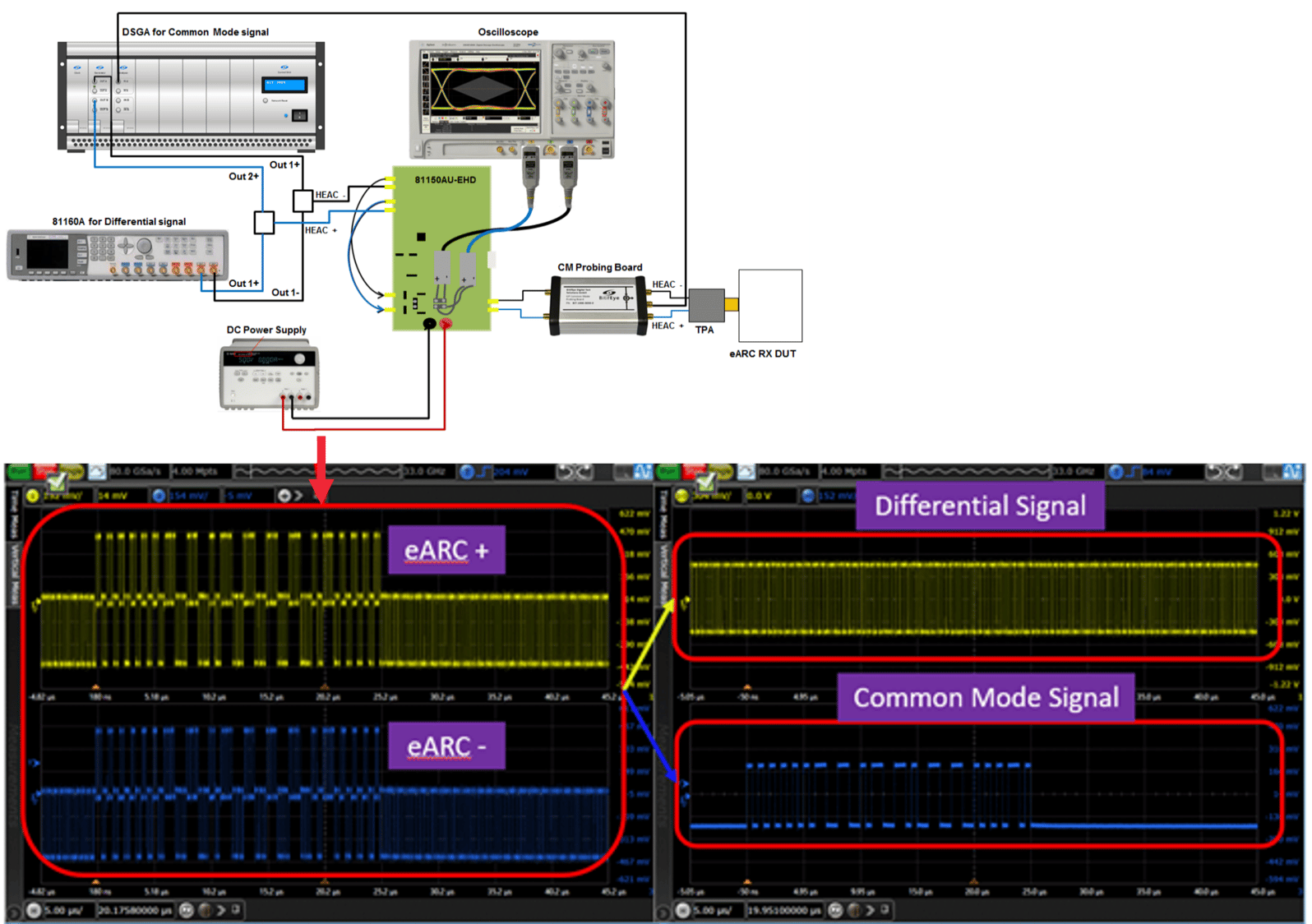Click the add channel plus icon on left scope

click(284, 496)
